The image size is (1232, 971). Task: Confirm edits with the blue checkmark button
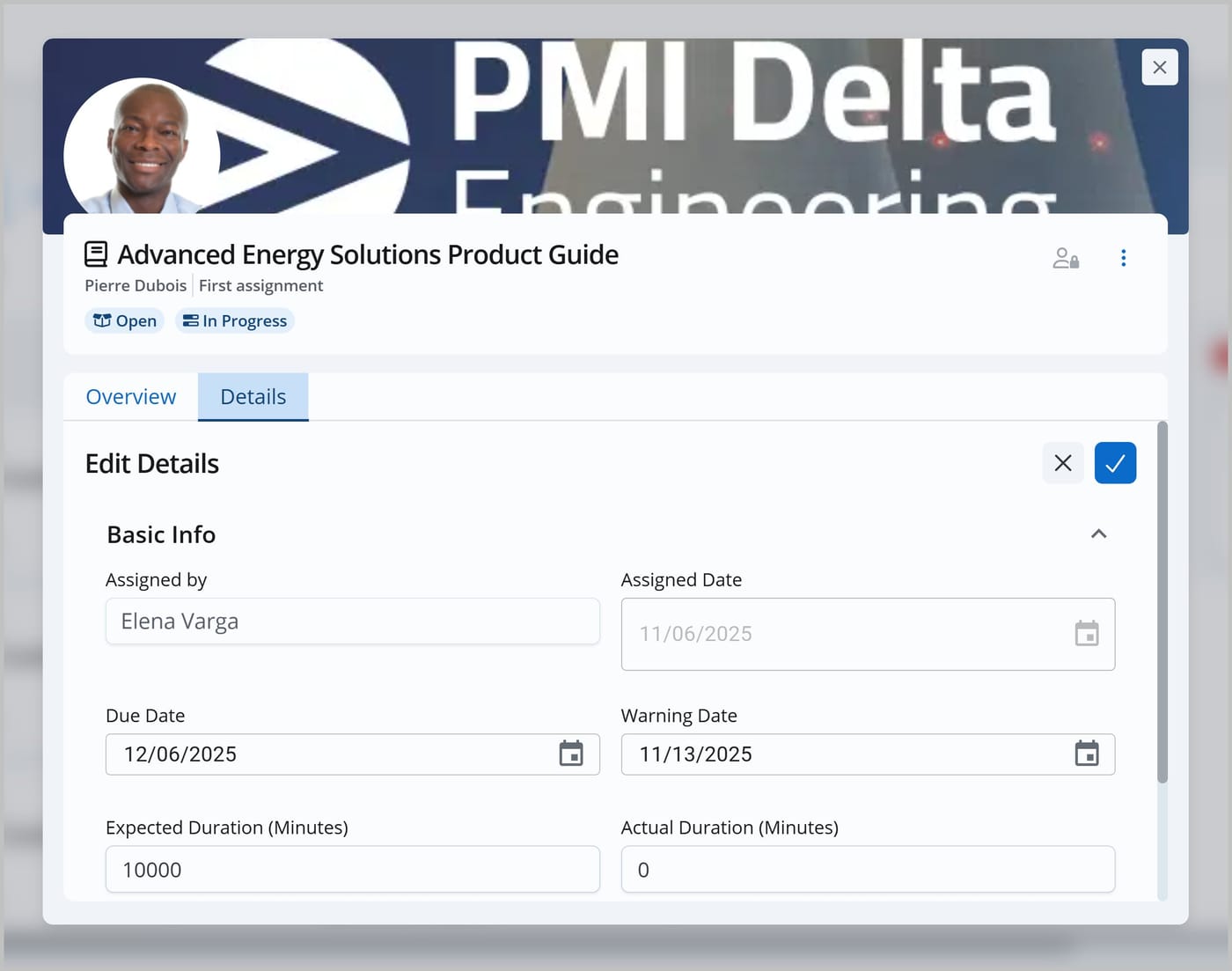tap(1115, 463)
